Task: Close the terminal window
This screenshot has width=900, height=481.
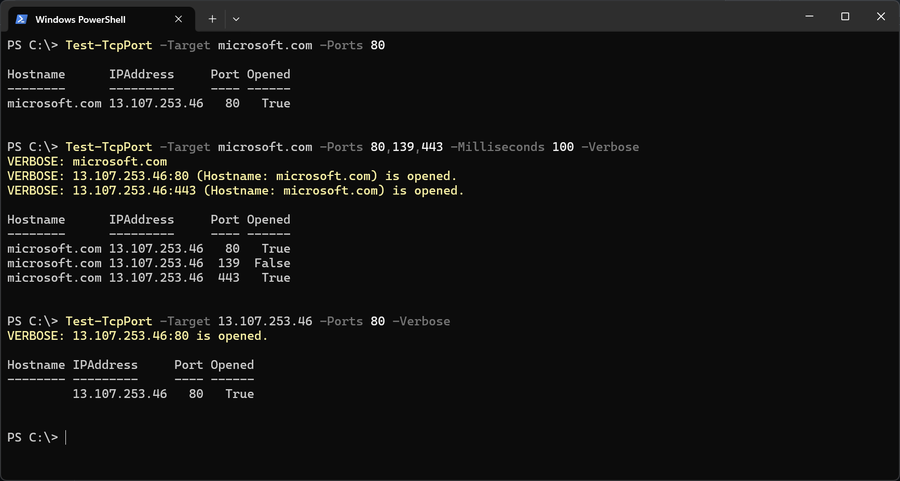Action: click(x=881, y=17)
